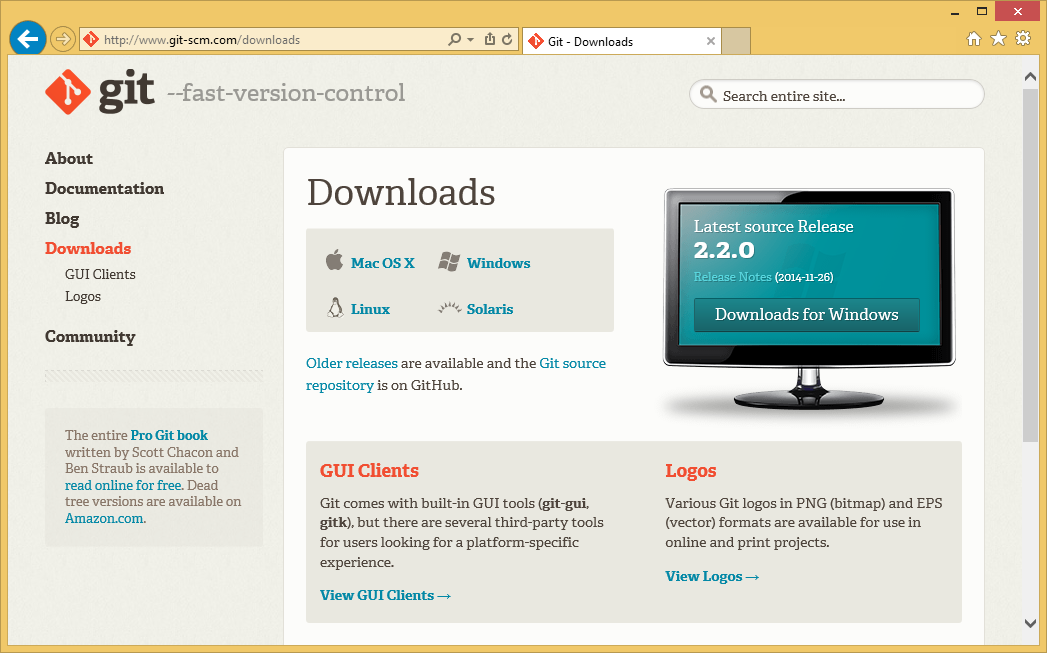1047x653 pixels.
Task: Click the Linux penguin icon
Action: [x=335, y=308]
